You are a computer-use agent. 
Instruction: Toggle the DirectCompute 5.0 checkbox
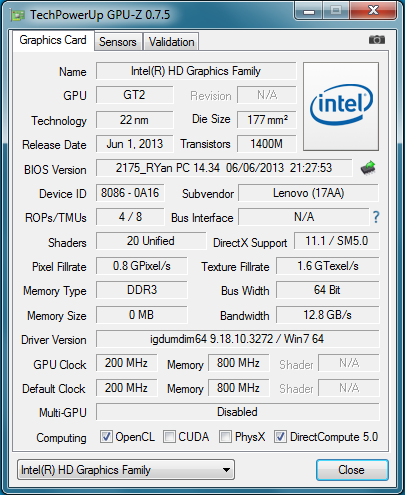pos(280,437)
